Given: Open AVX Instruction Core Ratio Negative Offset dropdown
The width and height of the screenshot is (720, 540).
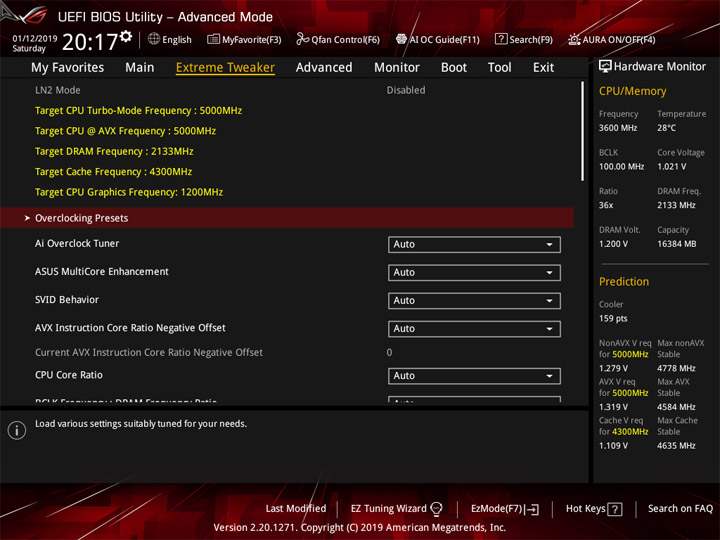Looking at the screenshot, I should click(x=474, y=329).
